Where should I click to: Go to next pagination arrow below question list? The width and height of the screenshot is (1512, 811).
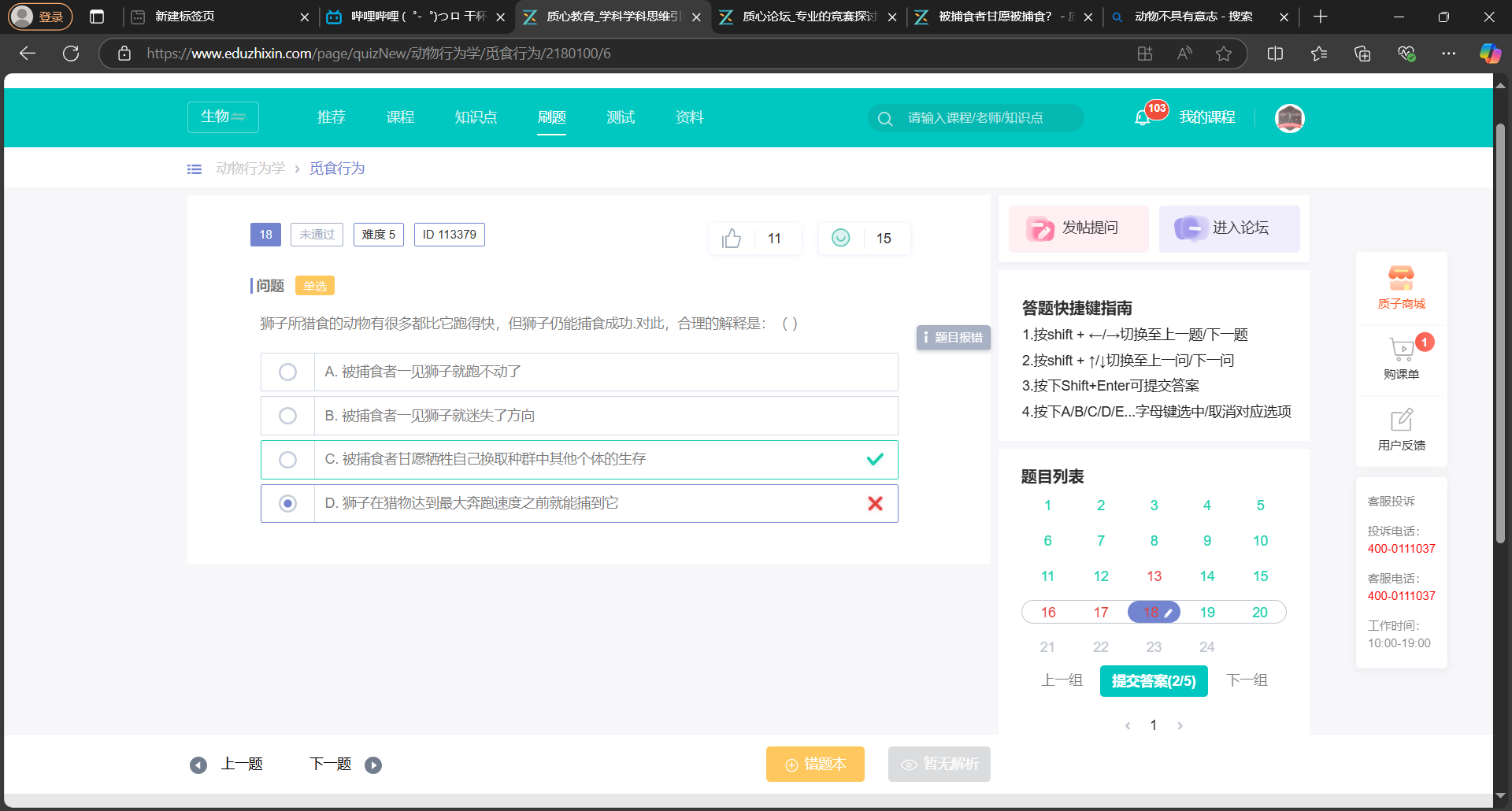pos(1180,726)
